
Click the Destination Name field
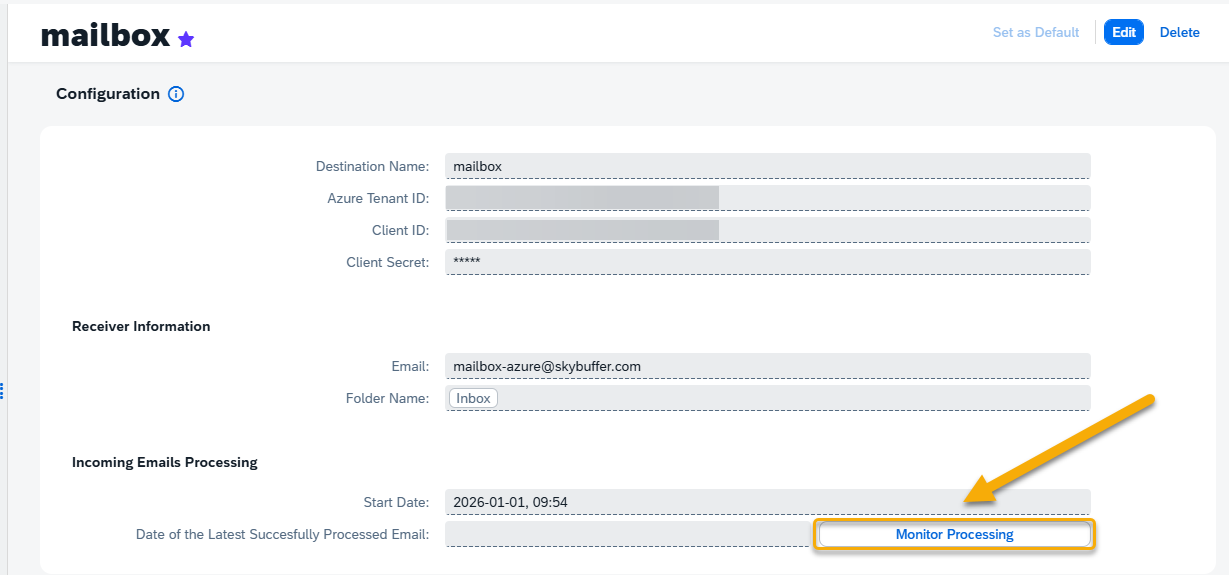coord(767,166)
